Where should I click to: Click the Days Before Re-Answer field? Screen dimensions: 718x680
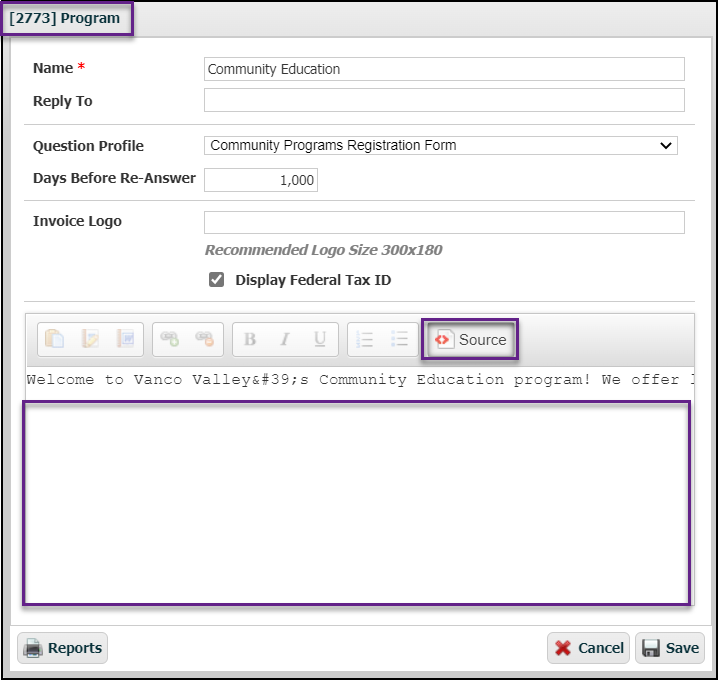click(x=261, y=180)
